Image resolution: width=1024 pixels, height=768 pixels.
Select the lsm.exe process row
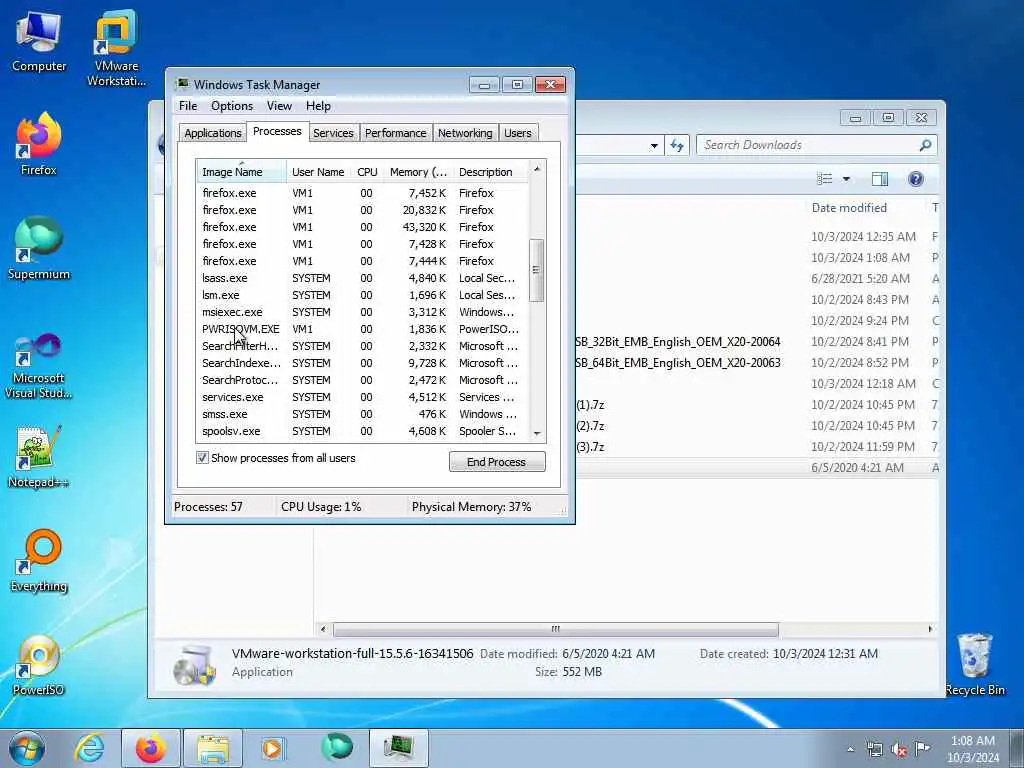[362, 295]
